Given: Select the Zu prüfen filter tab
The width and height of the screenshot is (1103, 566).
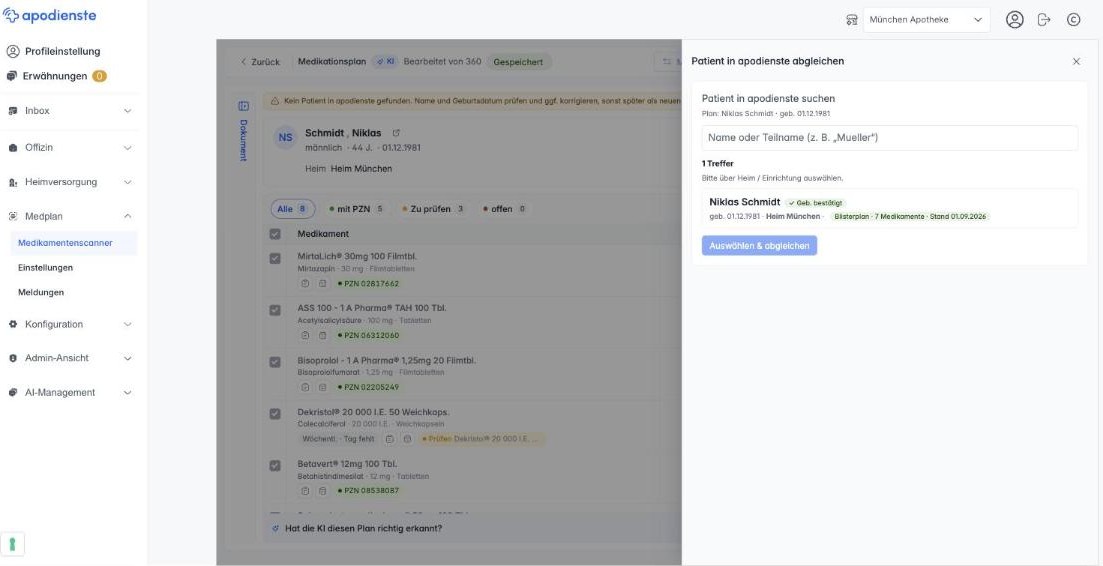Looking at the screenshot, I should (x=433, y=209).
